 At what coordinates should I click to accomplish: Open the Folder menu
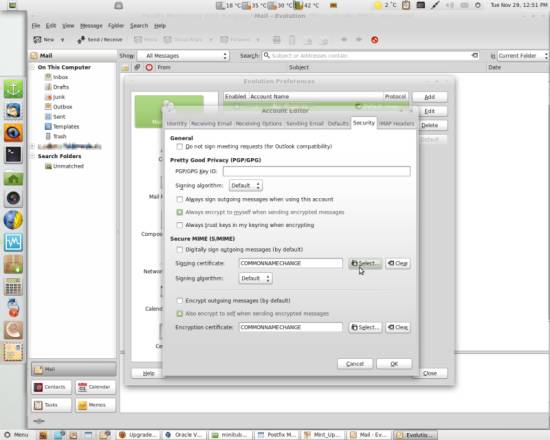[116, 26]
